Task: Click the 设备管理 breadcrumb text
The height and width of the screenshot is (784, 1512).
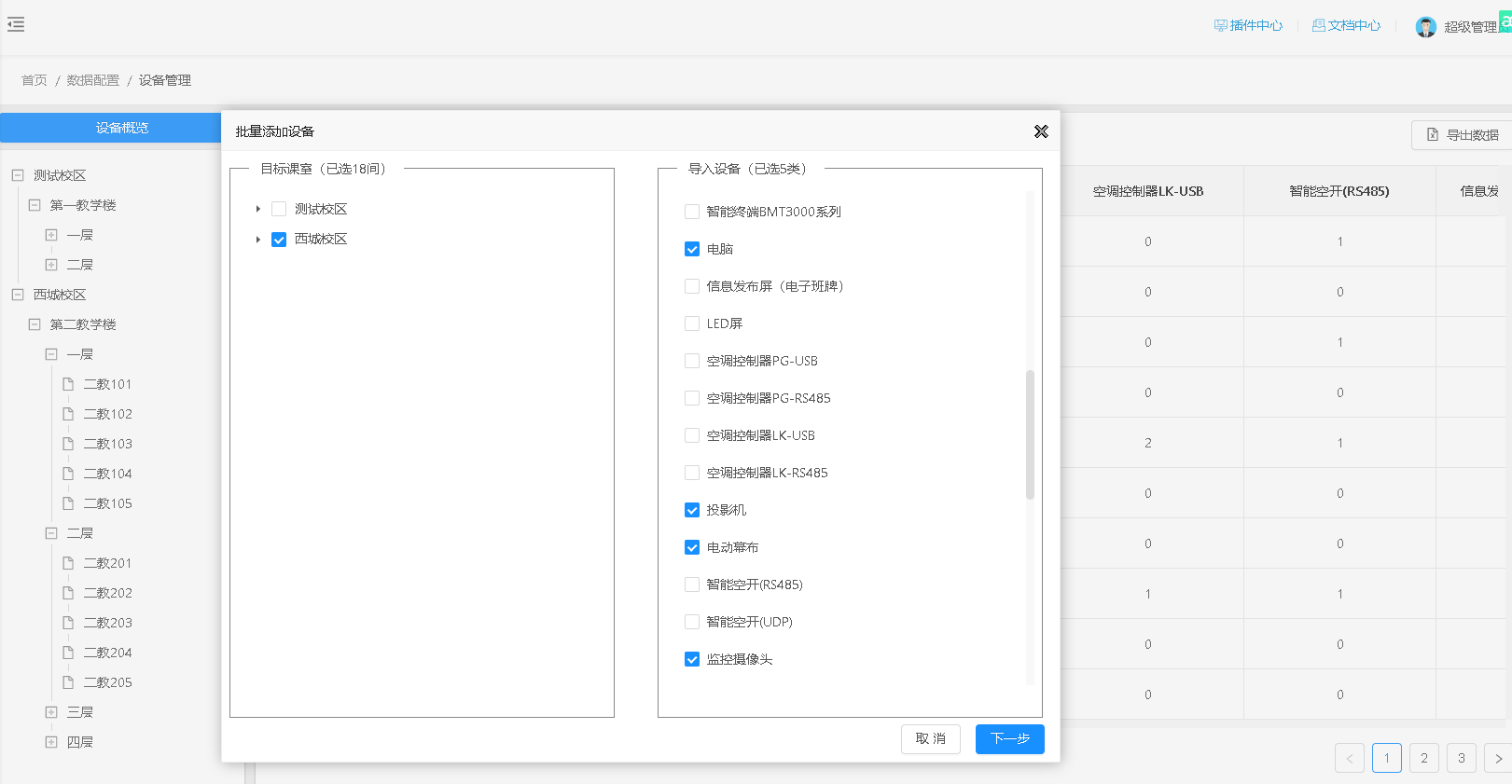Action: click(x=165, y=80)
